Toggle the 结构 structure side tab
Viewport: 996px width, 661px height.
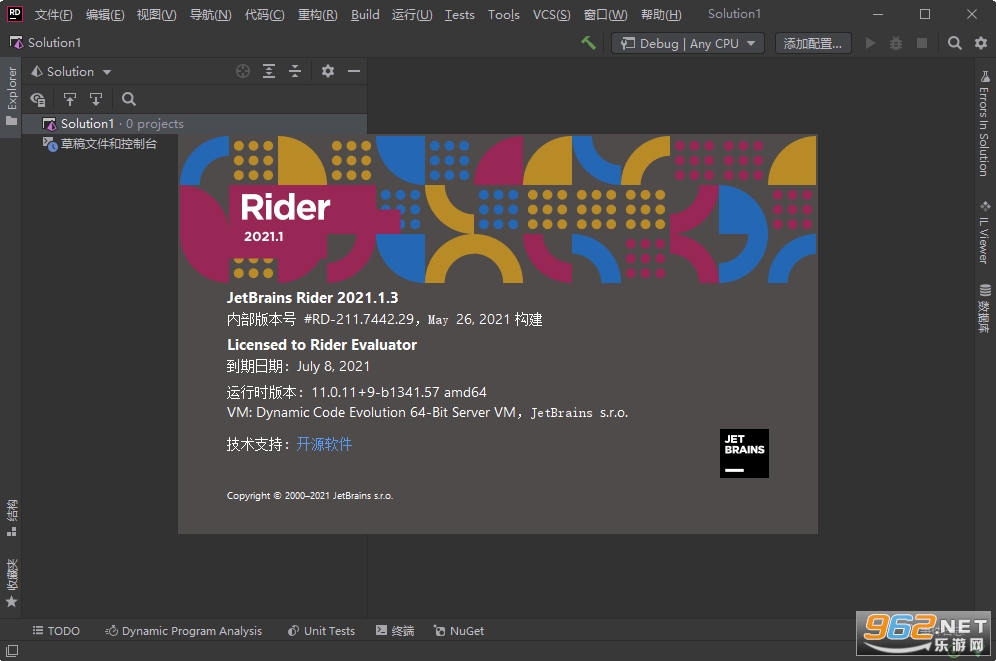(11, 518)
